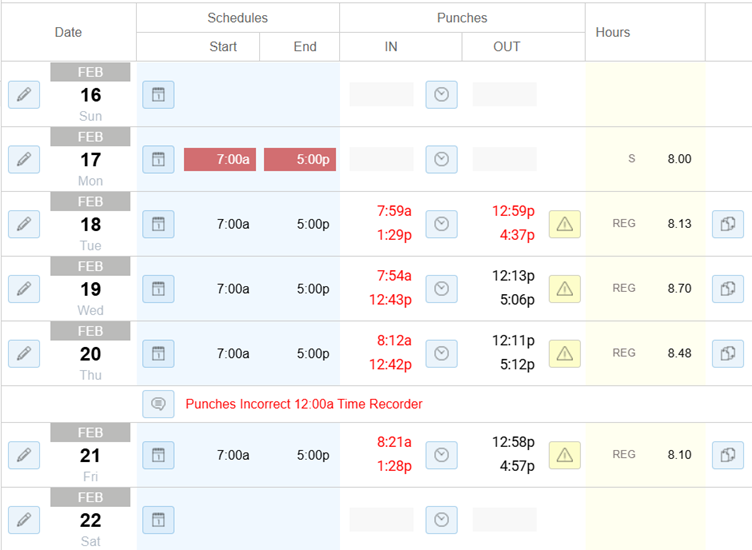Viewport: 752px width, 550px height.
Task: Click the Punches IN column header
Action: 391,47
